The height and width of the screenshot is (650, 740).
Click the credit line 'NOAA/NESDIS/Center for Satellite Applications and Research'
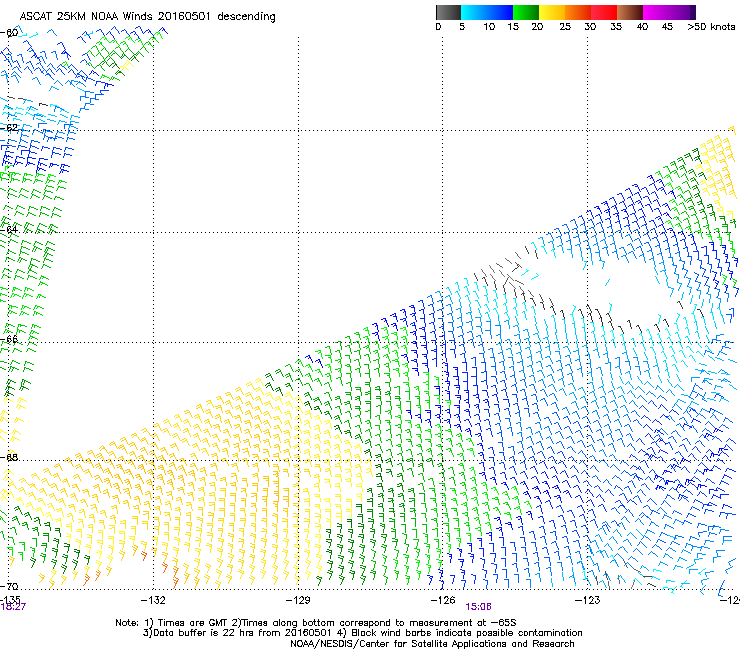432,644
